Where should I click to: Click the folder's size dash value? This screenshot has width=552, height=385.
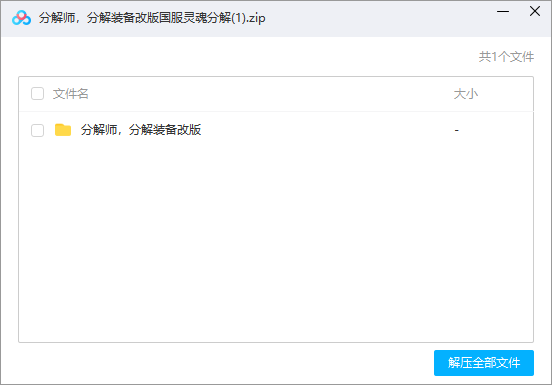457,130
